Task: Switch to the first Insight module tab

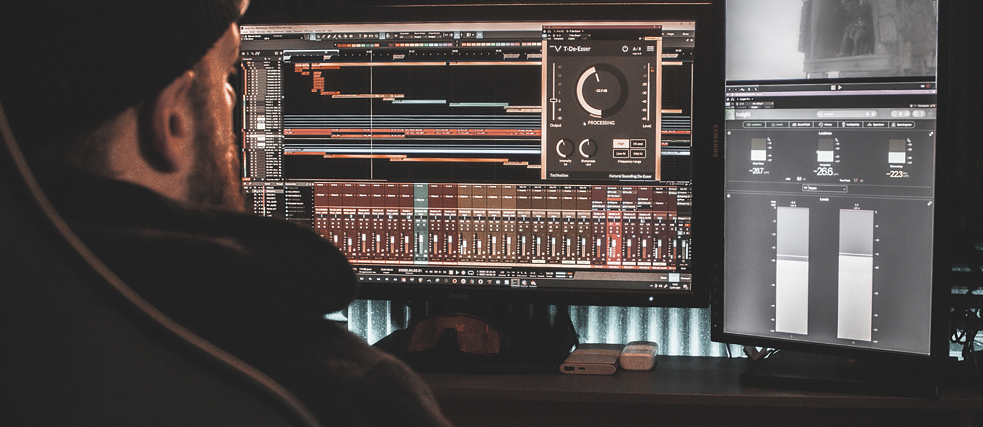Action: pos(752,125)
